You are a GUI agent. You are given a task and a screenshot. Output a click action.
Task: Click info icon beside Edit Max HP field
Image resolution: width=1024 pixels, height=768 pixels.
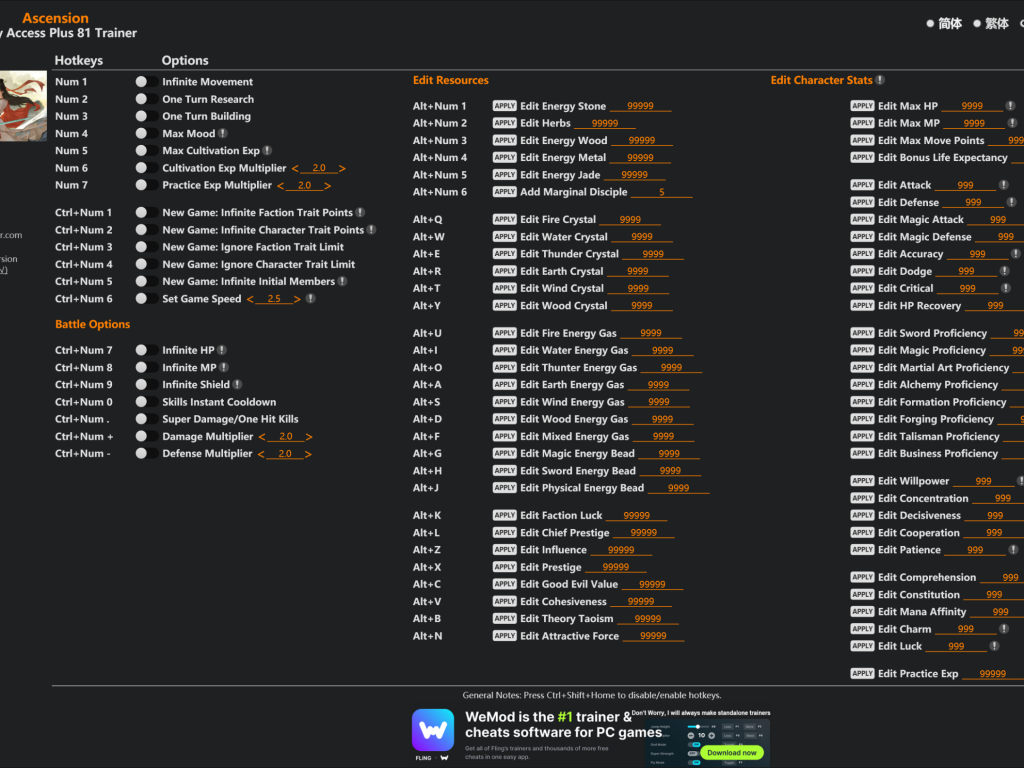pos(1010,106)
